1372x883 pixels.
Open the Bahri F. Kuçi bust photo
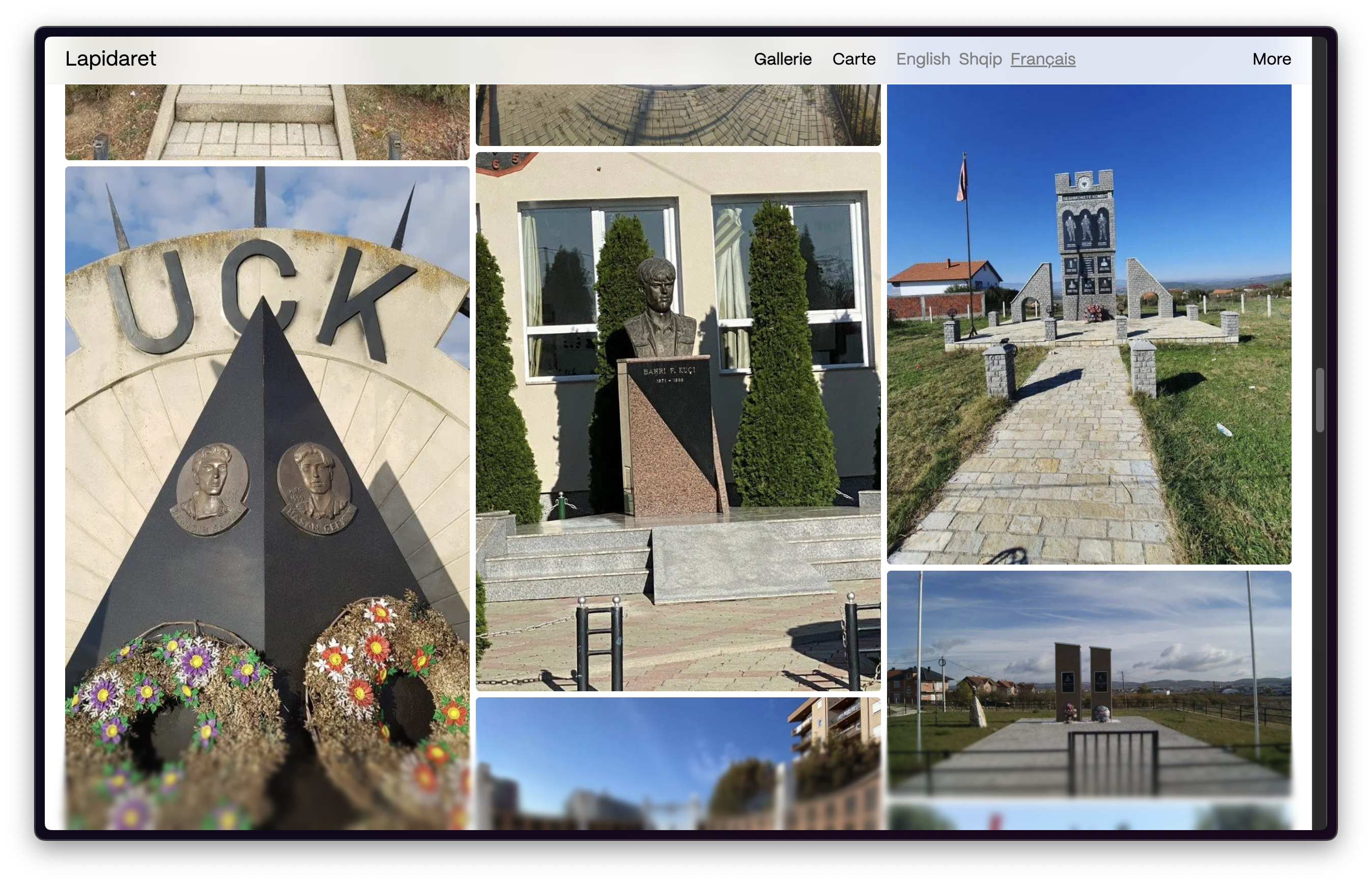click(x=678, y=422)
